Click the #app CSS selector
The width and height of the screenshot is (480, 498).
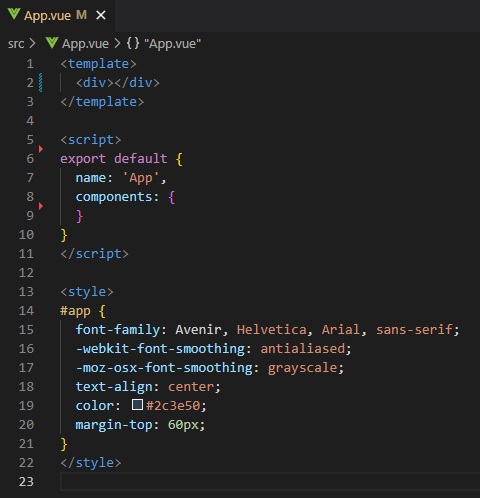point(75,311)
